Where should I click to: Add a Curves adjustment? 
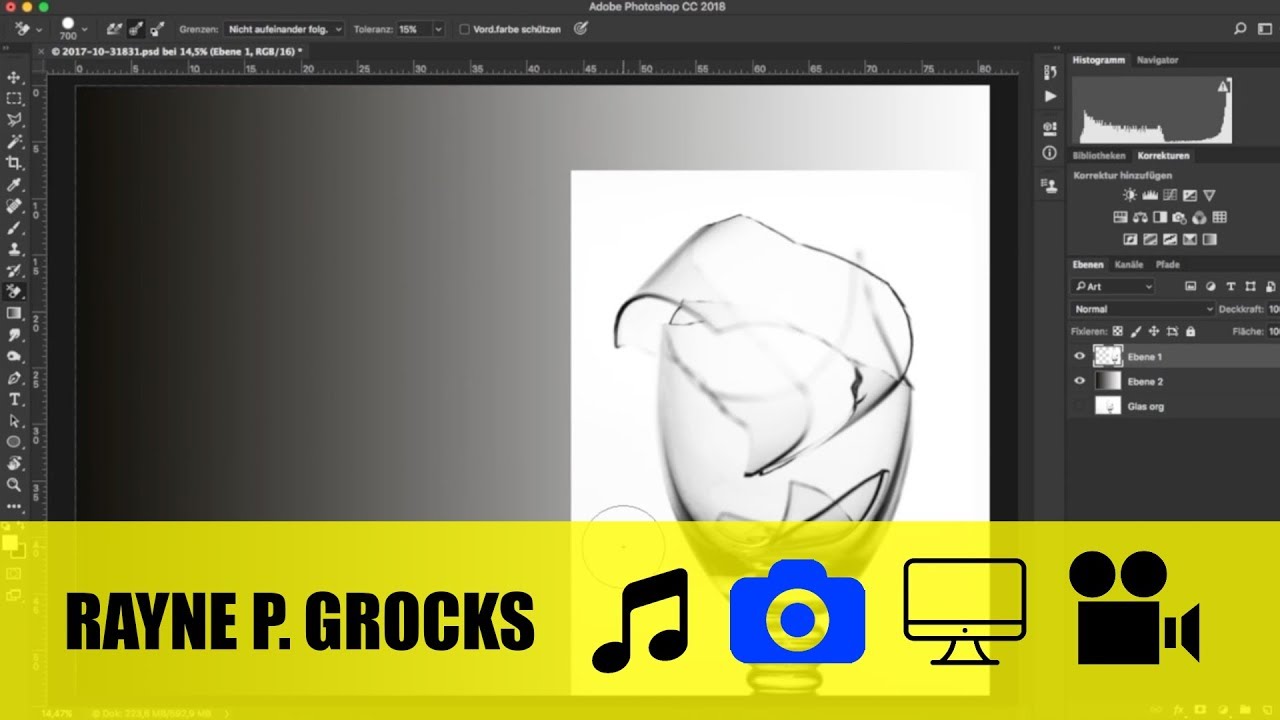[1169, 195]
